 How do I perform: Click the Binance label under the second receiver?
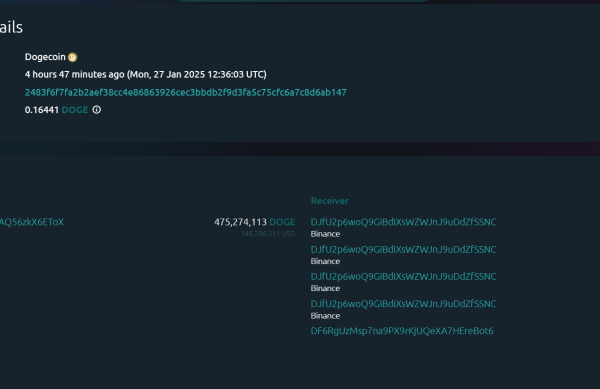coord(325,261)
